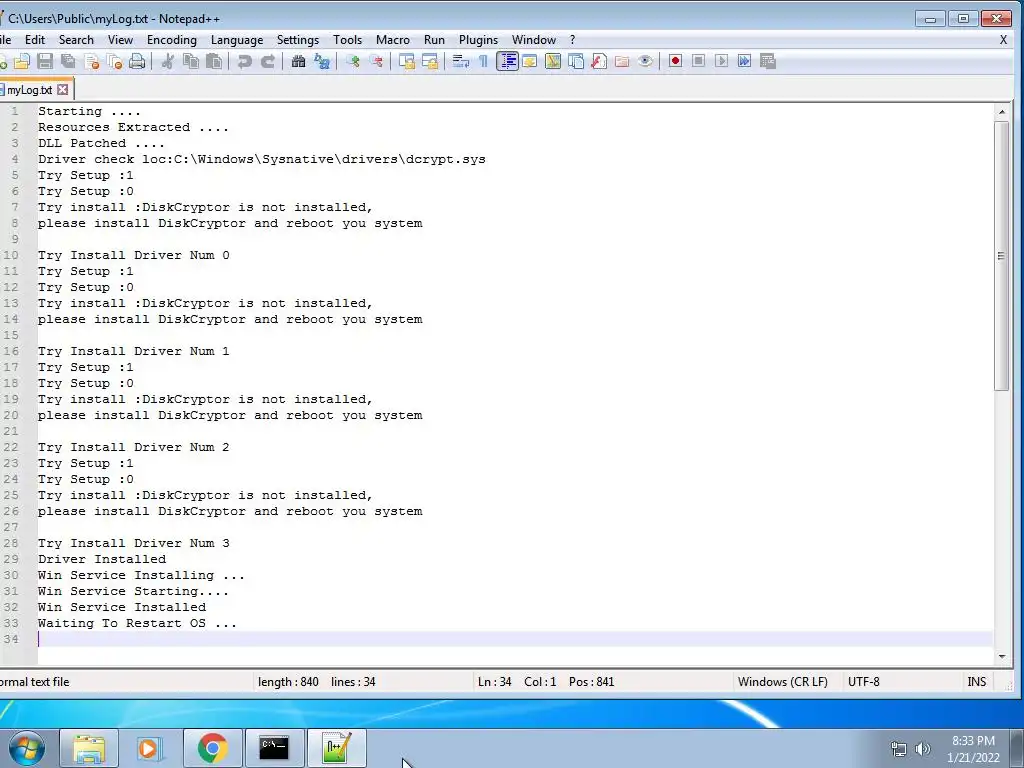Click the vertical scrollbar thumb
This screenshot has width=1024, height=768.
(x=1002, y=256)
